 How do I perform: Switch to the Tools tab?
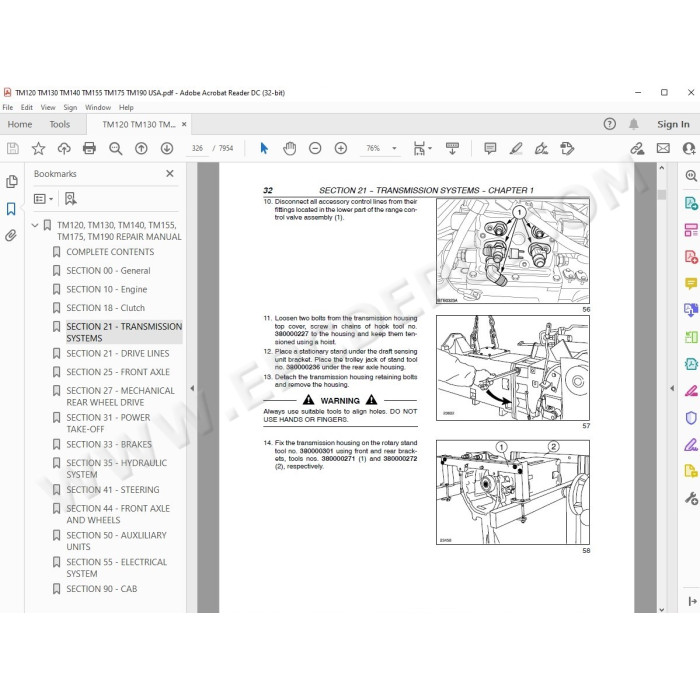click(x=60, y=125)
